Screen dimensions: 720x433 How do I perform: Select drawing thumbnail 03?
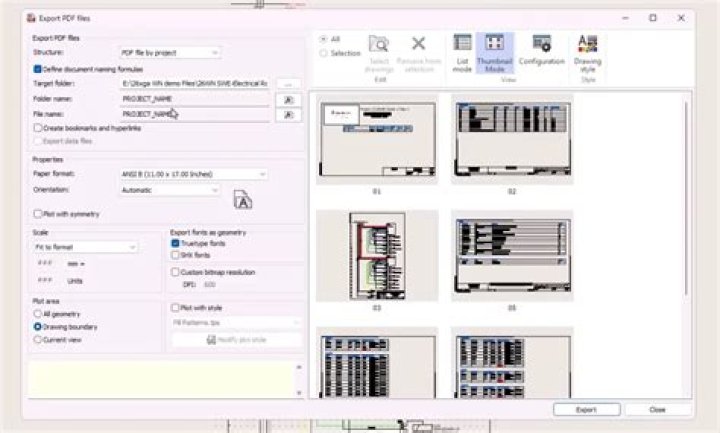377,256
